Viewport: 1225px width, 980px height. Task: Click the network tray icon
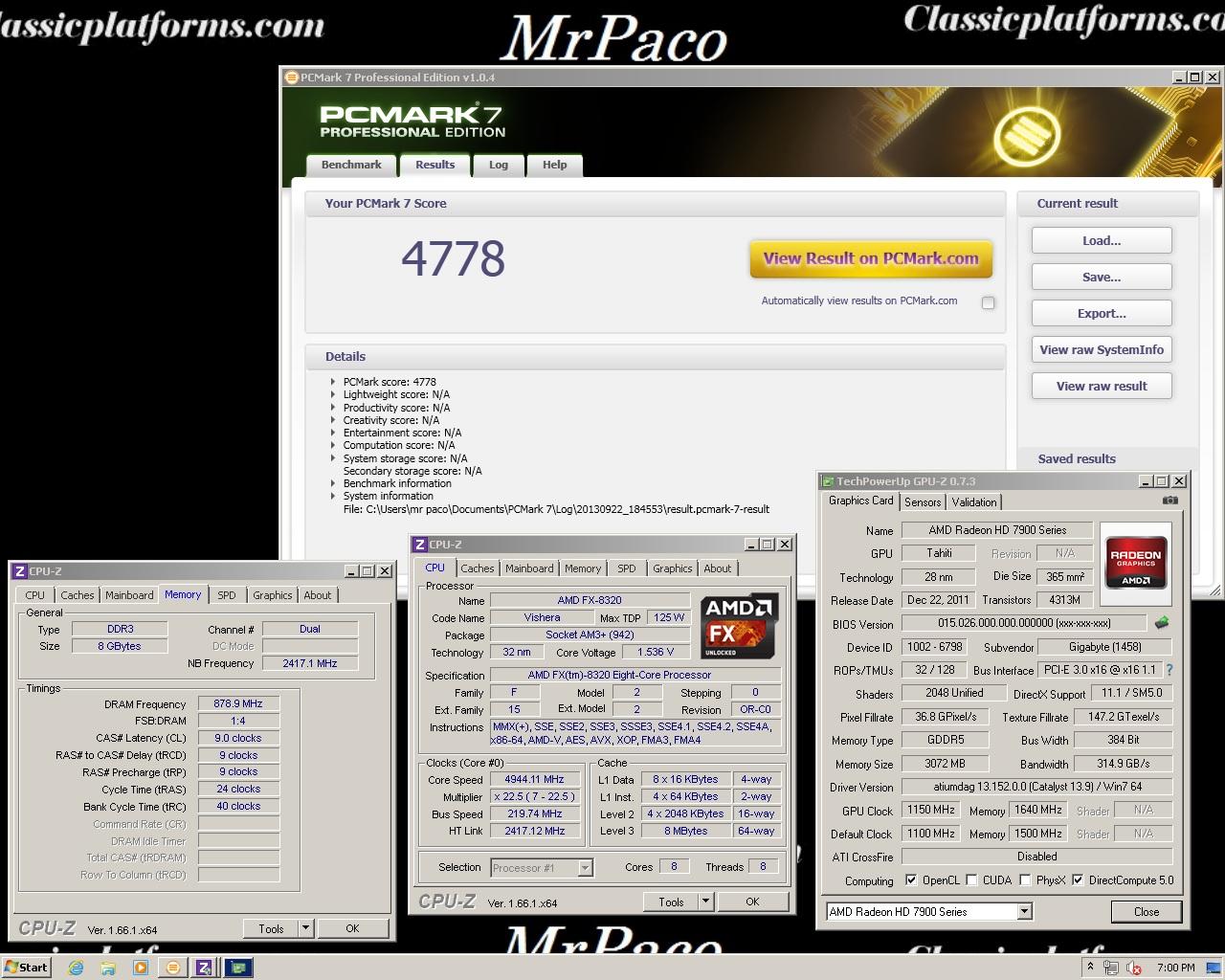(1110, 968)
